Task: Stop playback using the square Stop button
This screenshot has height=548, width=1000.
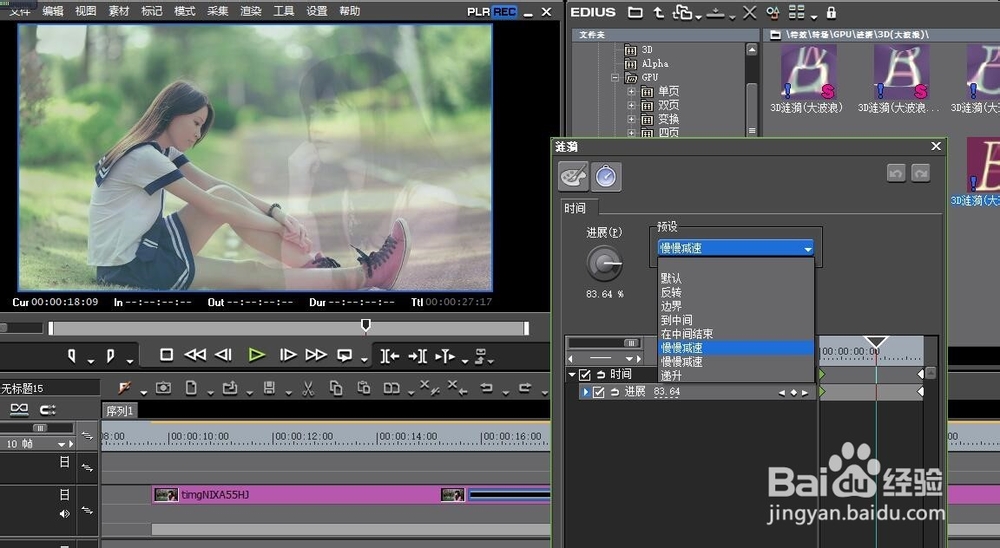Action: [166, 355]
